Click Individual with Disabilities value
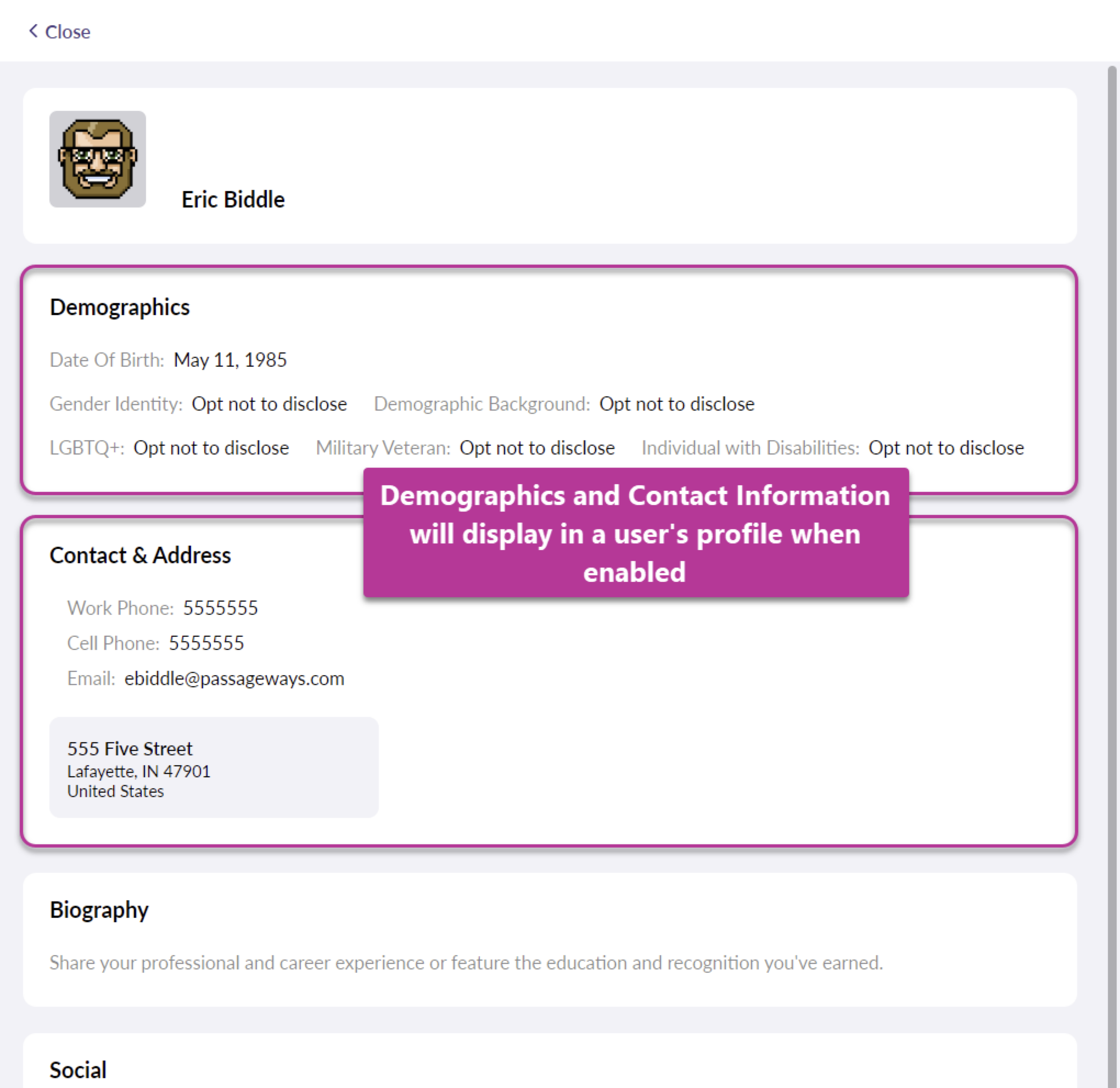Image resolution: width=1120 pixels, height=1088 pixels. click(x=946, y=448)
